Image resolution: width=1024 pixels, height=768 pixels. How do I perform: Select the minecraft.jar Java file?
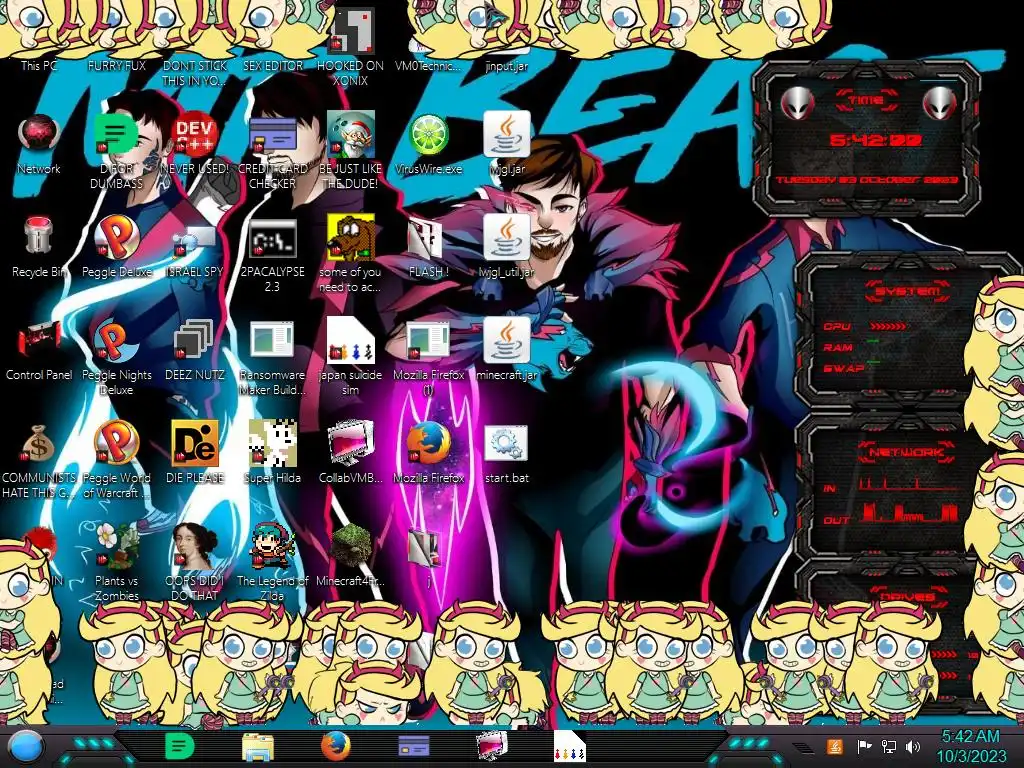point(507,341)
